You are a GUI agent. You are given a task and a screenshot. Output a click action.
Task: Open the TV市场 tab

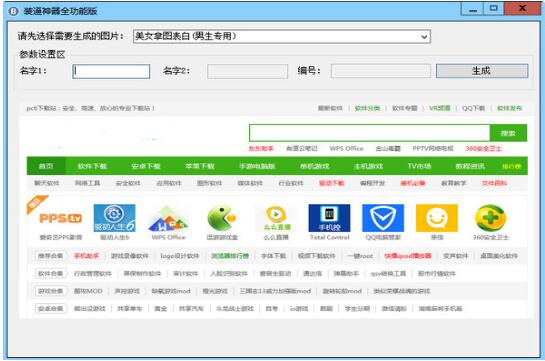[420, 166]
